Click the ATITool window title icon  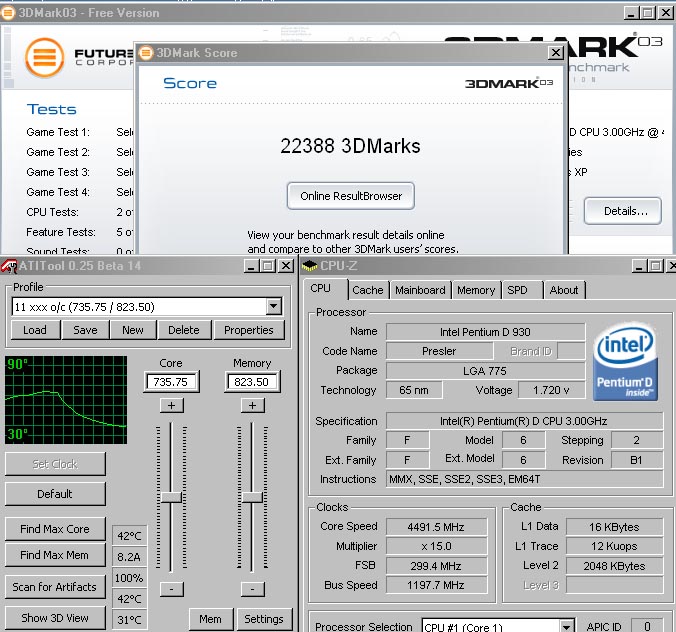pos(9,266)
